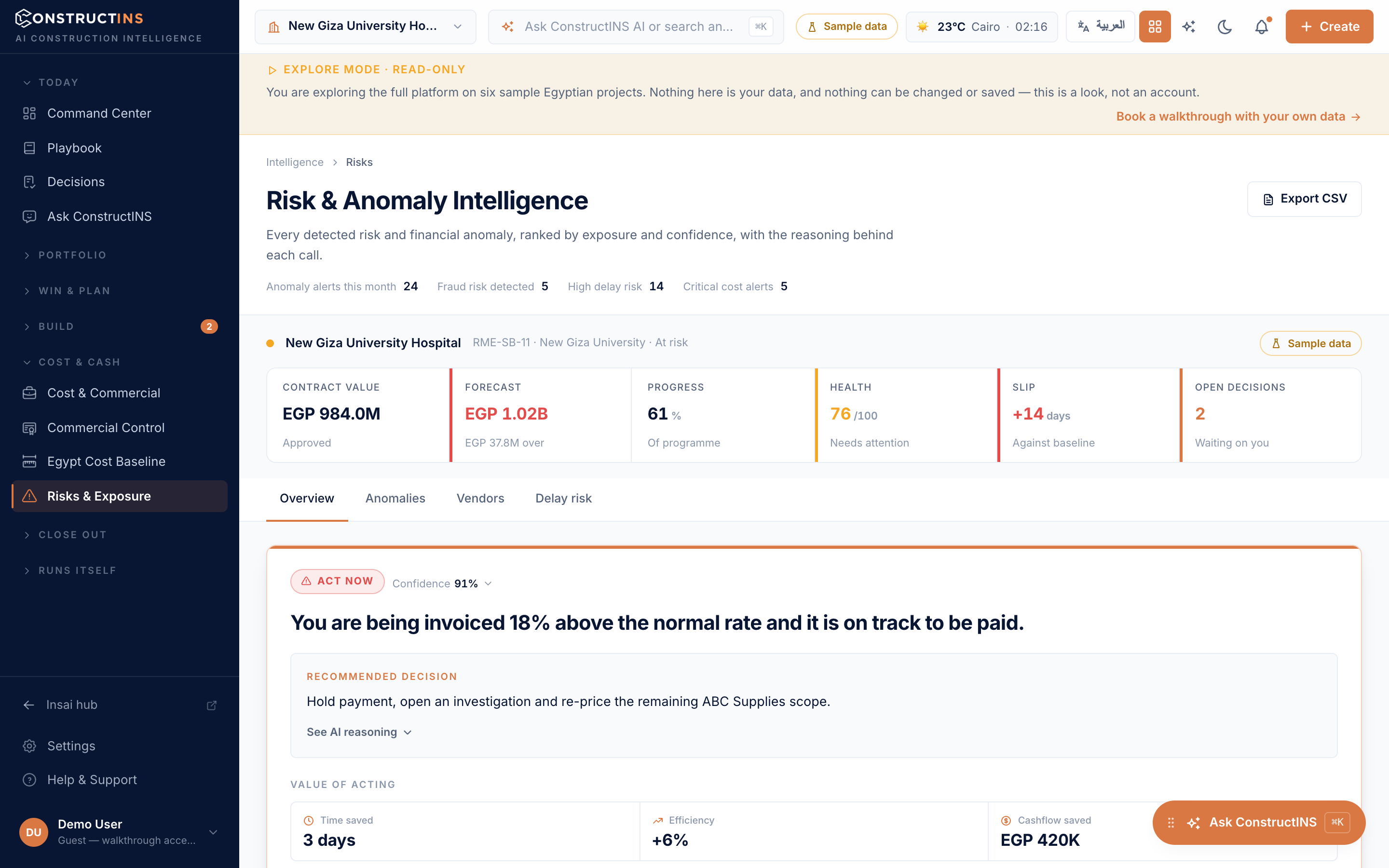Viewport: 1389px width, 868px height.
Task: Collapse the COST & CASH section
Action: point(120,362)
